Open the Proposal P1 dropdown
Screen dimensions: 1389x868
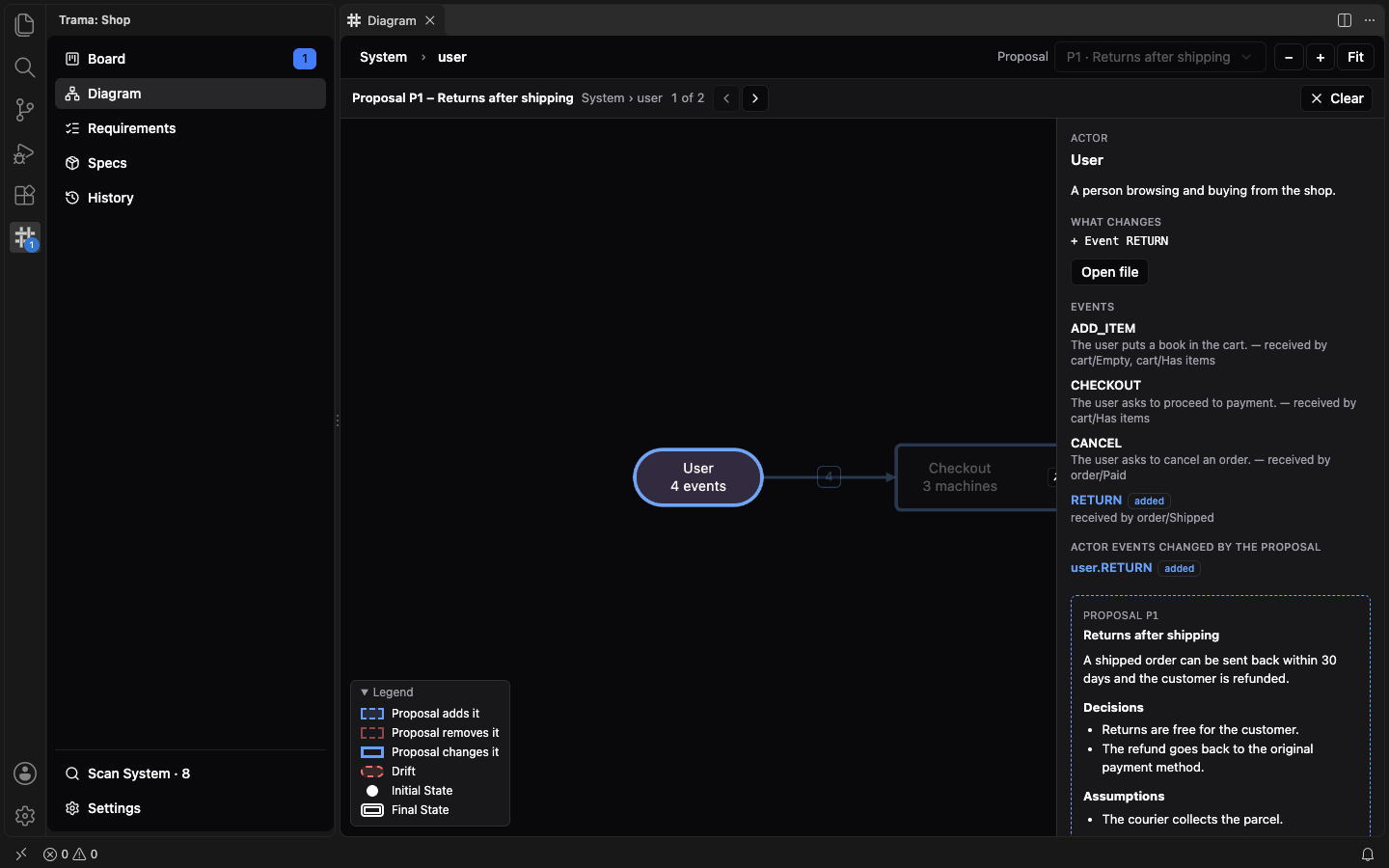coord(1159,57)
